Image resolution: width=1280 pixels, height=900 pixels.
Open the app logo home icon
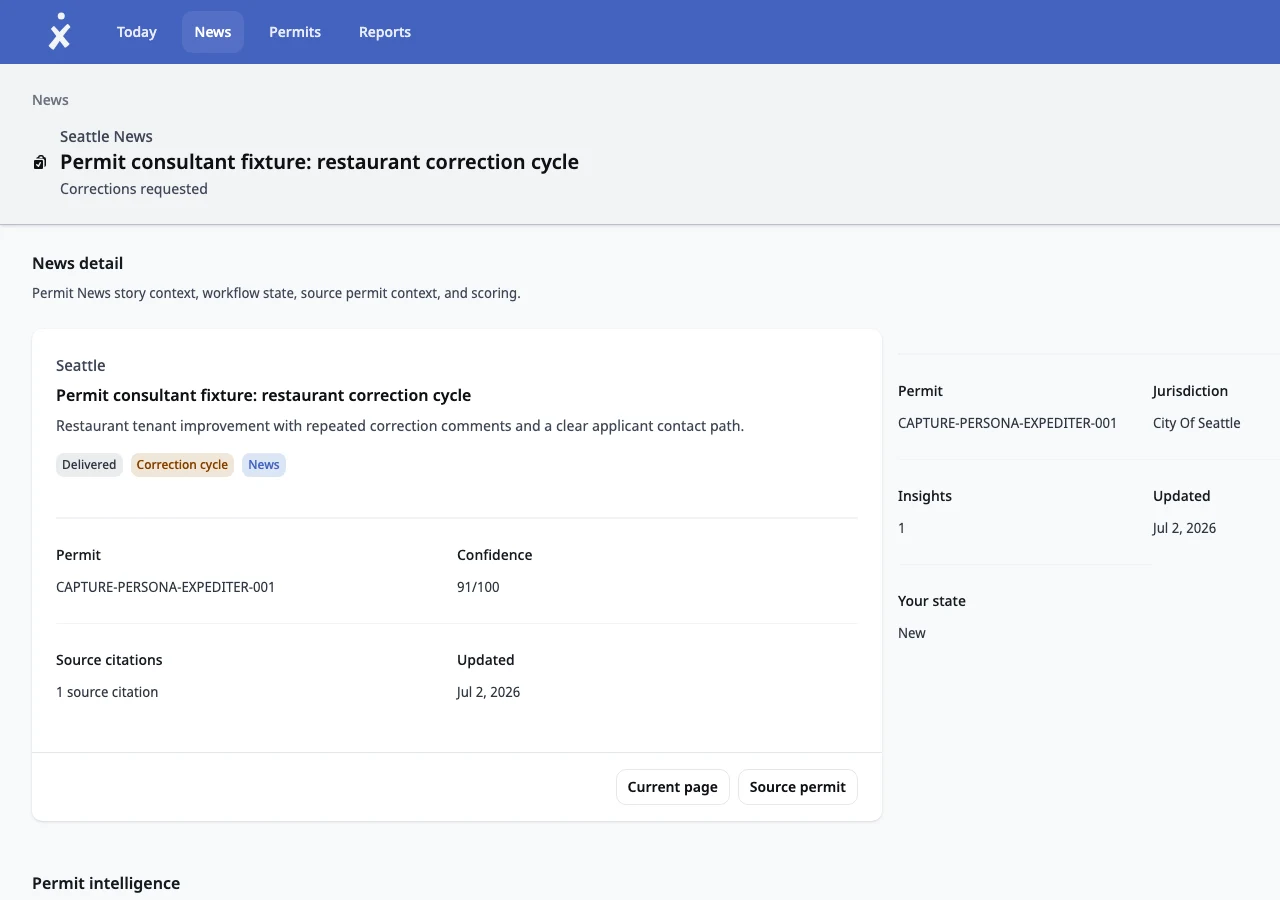(x=60, y=32)
